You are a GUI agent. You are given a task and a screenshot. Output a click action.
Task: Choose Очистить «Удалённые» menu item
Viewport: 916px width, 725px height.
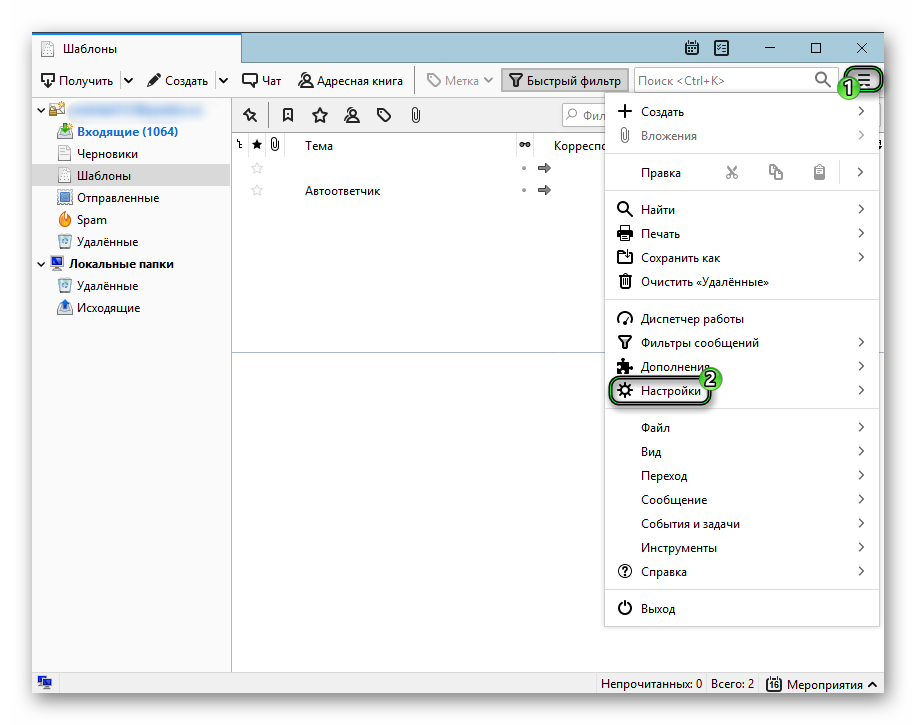click(x=741, y=282)
